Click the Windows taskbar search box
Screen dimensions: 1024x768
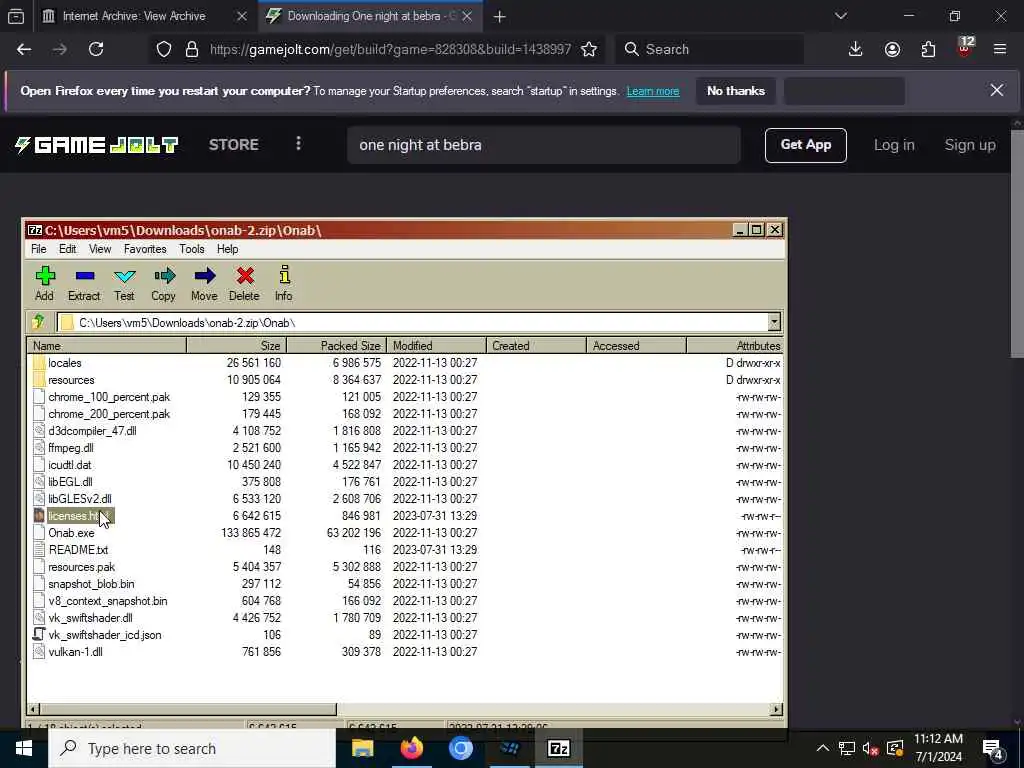point(192,748)
